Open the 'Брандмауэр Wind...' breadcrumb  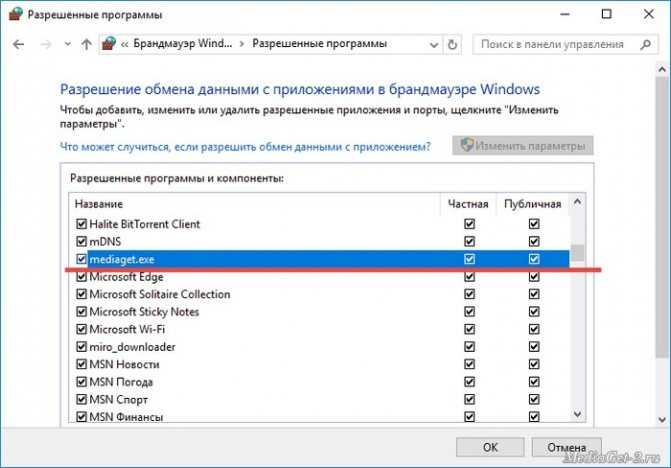(x=183, y=44)
